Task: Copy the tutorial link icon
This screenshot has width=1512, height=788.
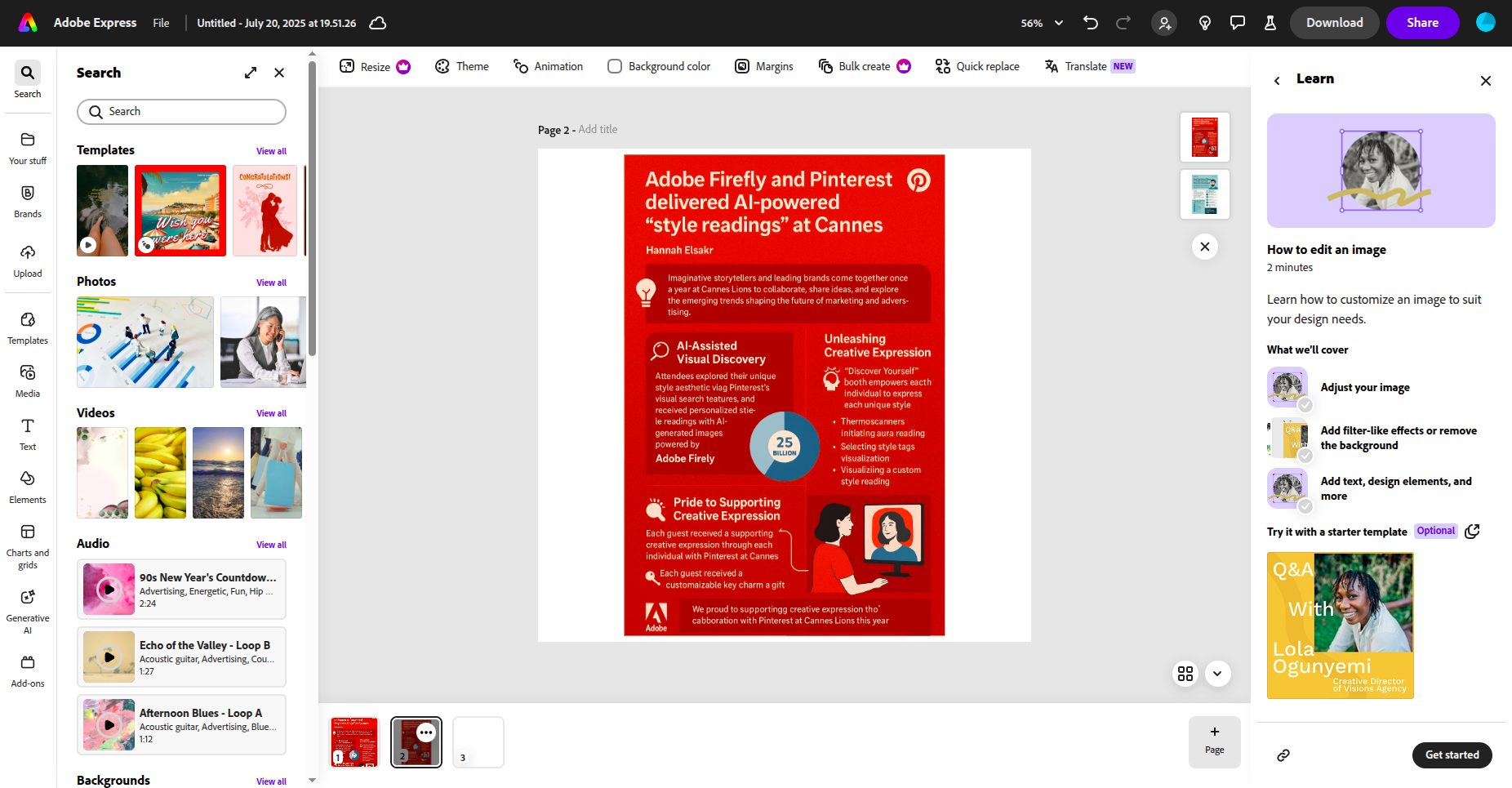Action: (1283, 755)
